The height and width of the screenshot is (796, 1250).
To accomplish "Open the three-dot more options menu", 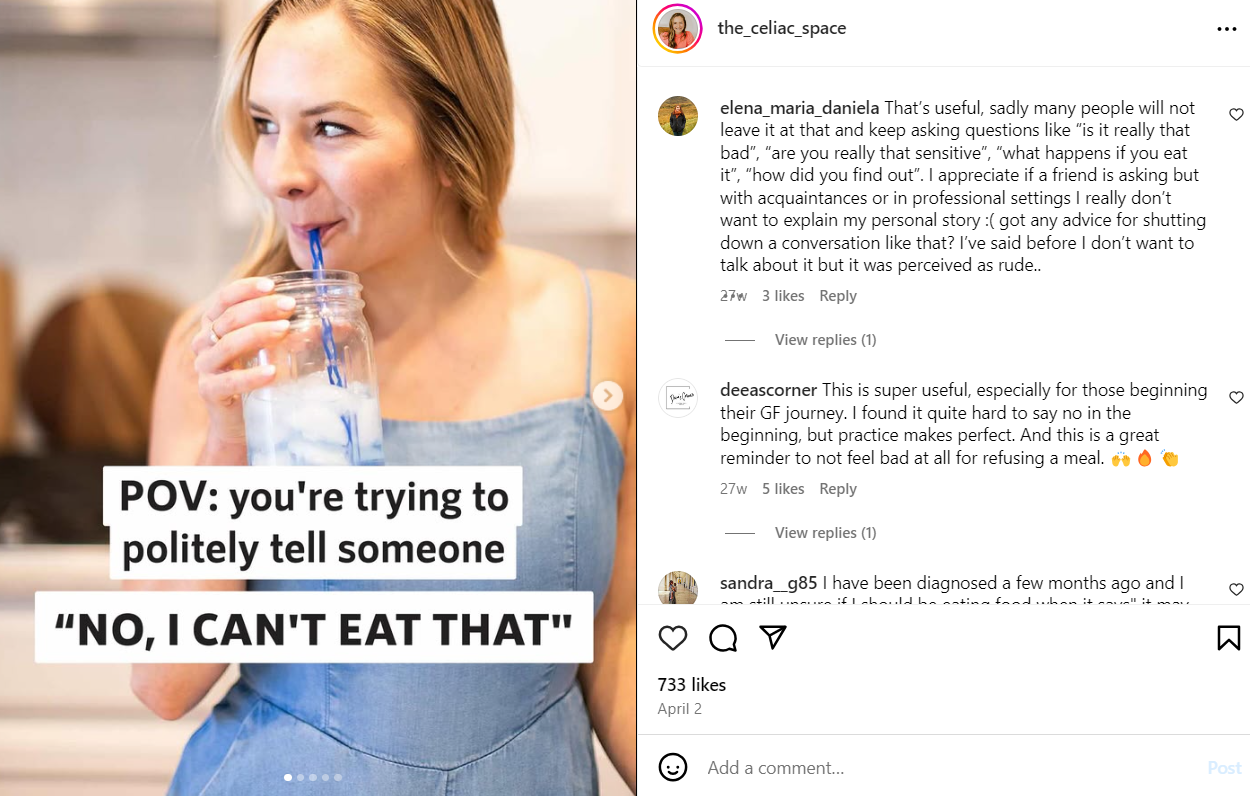I will click(x=1227, y=29).
